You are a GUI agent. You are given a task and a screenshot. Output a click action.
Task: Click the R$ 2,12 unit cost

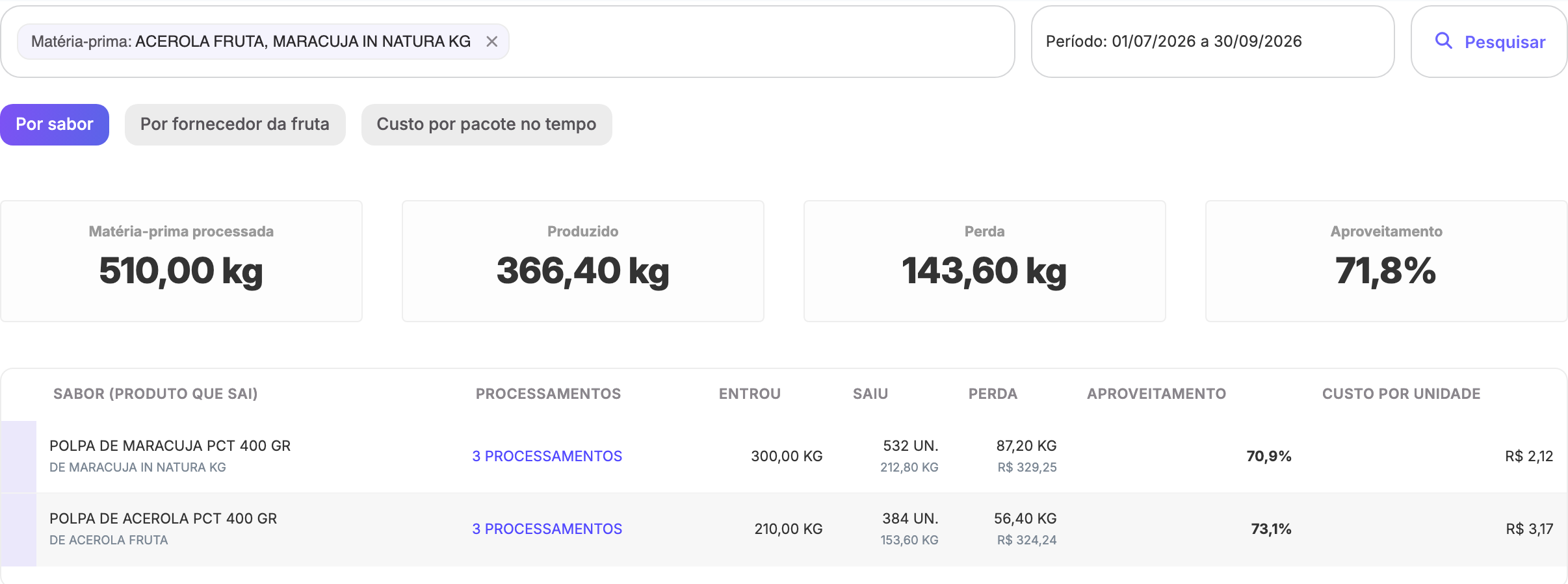(x=1529, y=456)
